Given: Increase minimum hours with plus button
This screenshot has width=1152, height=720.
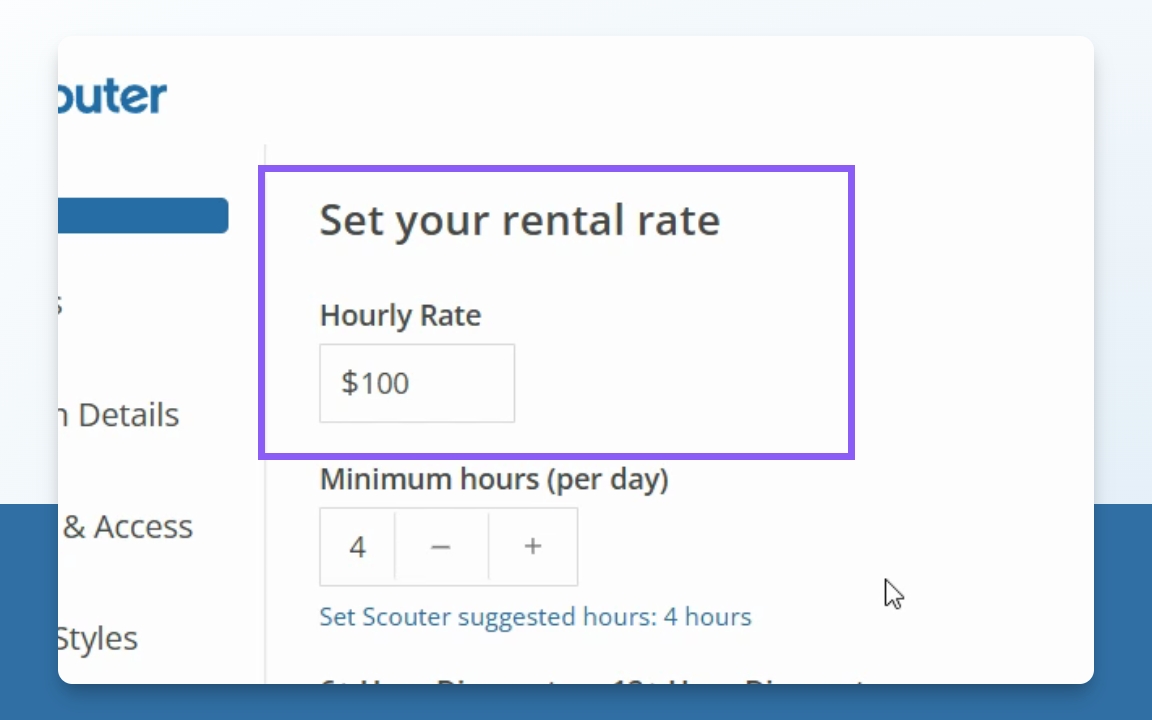Looking at the screenshot, I should point(533,546).
